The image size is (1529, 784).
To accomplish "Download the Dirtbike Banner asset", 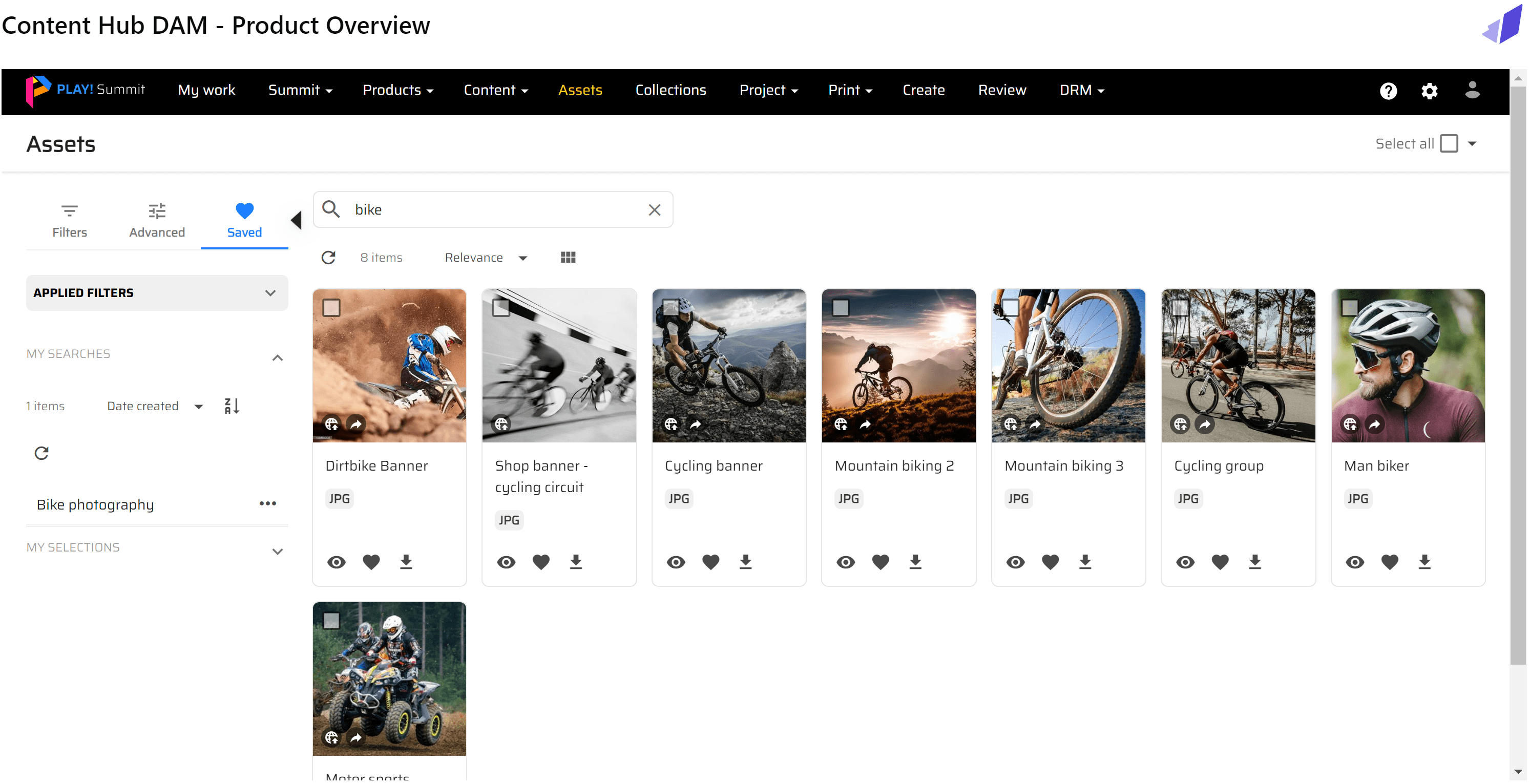I will (x=406, y=561).
